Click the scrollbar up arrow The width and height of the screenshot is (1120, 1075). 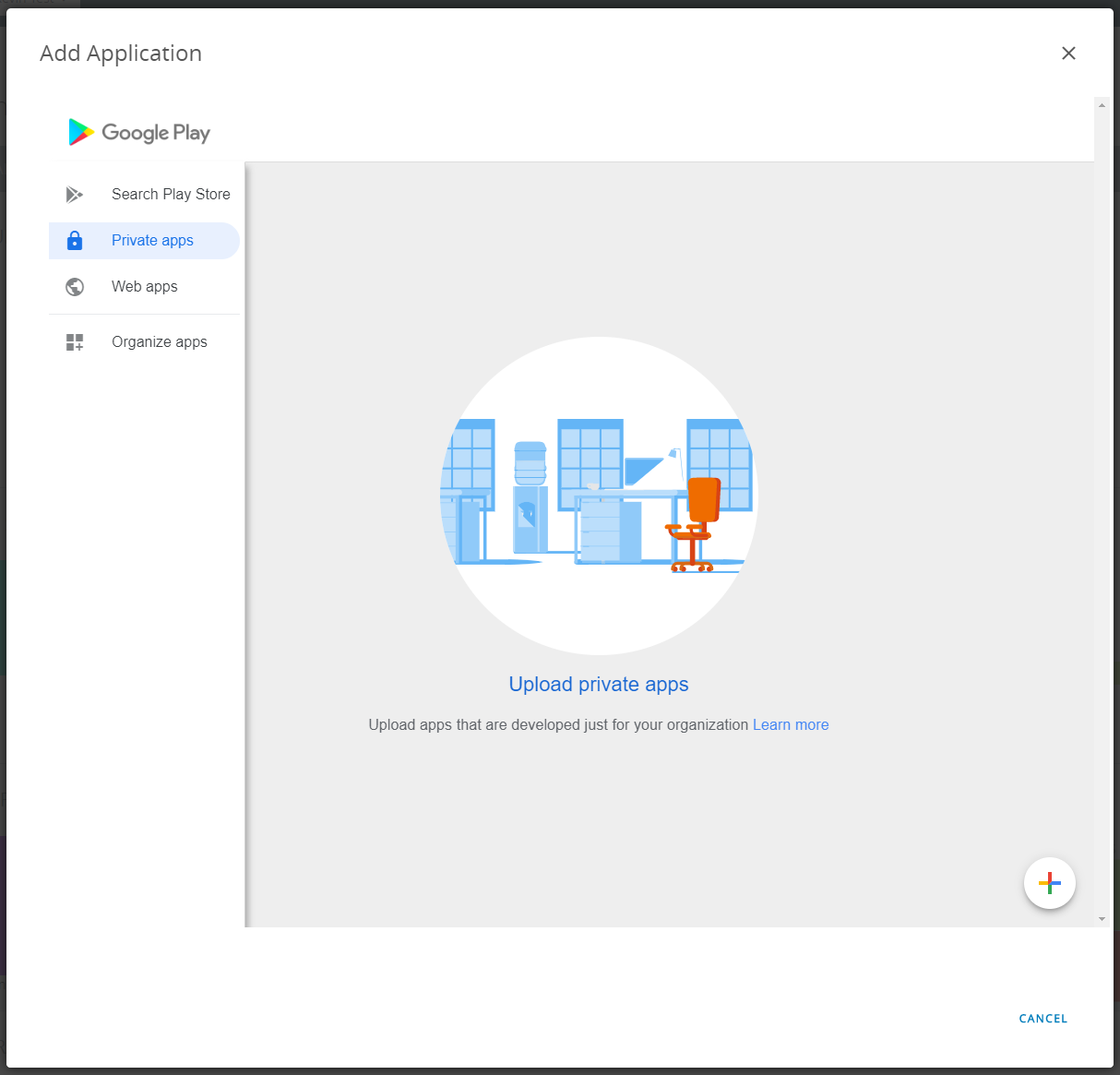(1102, 105)
